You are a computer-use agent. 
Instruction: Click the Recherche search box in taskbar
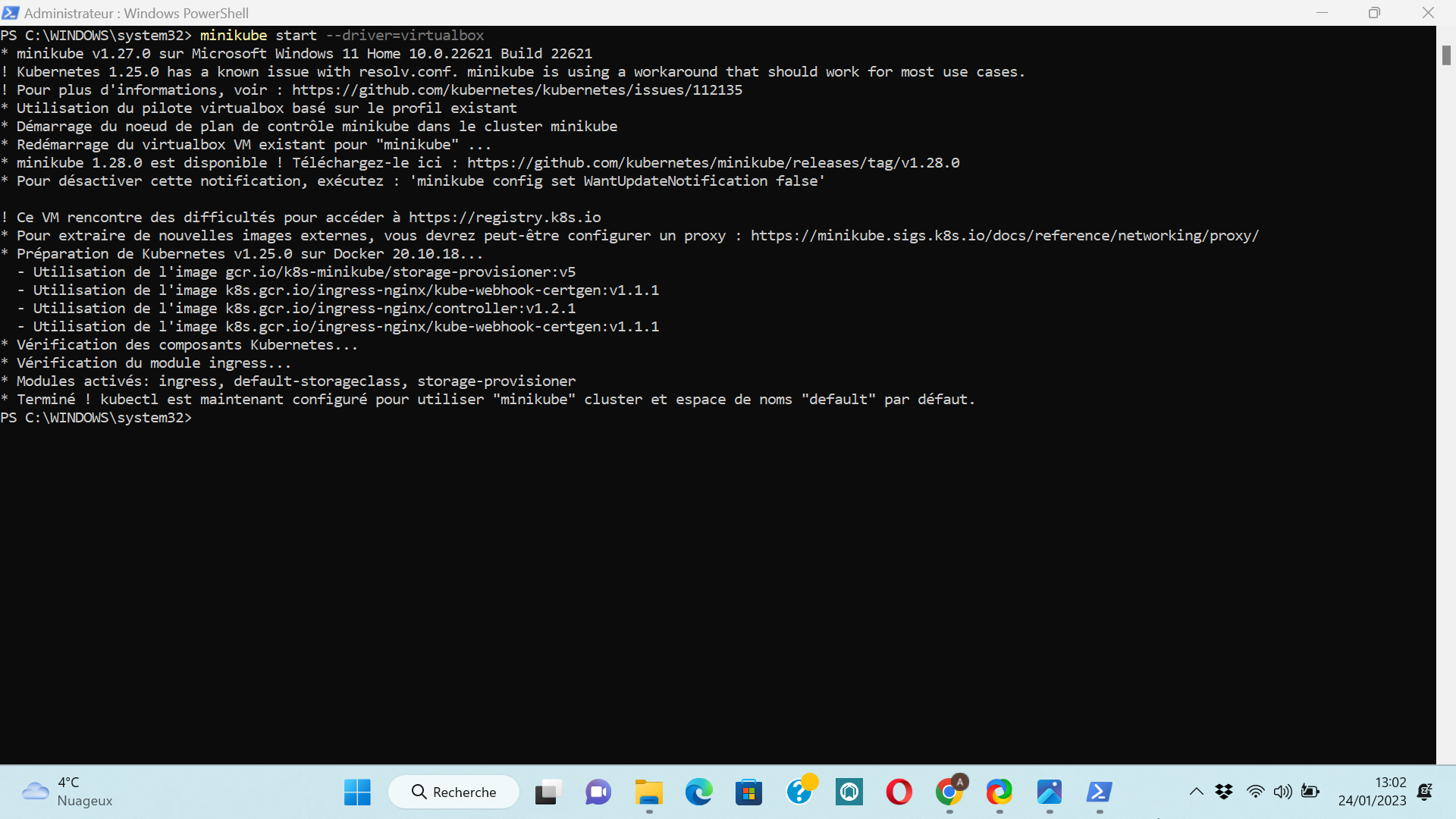pyautogui.click(x=453, y=792)
